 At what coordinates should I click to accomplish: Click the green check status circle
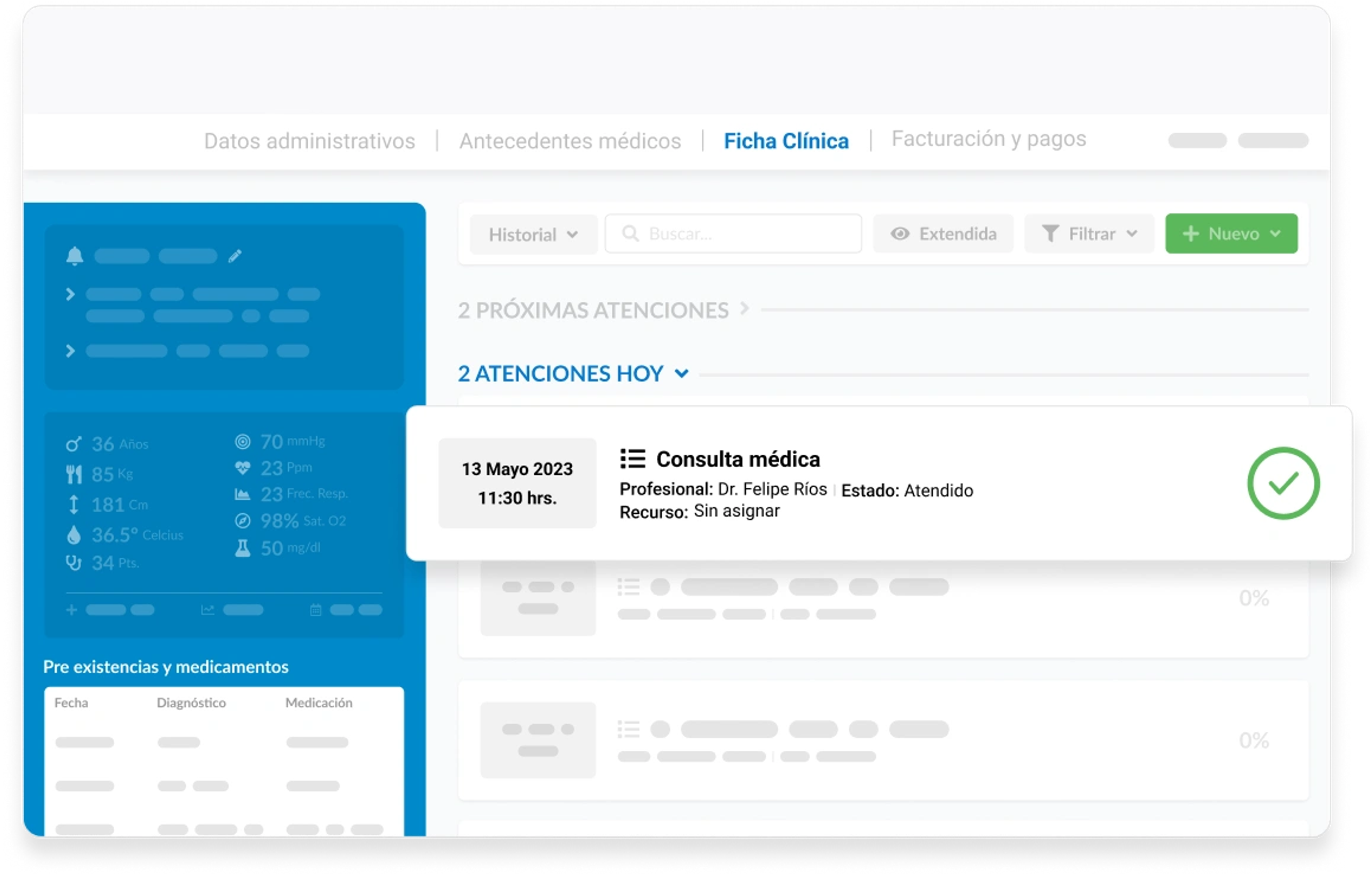pyautogui.click(x=1283, y=483)
